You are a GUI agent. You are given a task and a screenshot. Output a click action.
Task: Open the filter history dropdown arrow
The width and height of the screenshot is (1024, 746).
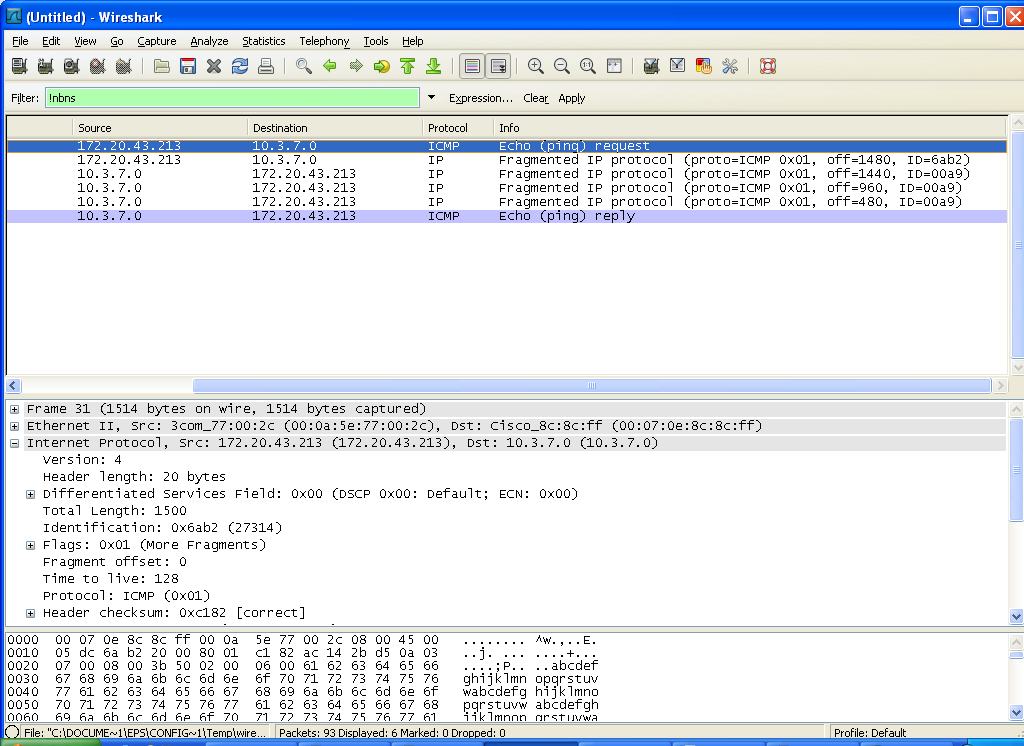(431, 97)
